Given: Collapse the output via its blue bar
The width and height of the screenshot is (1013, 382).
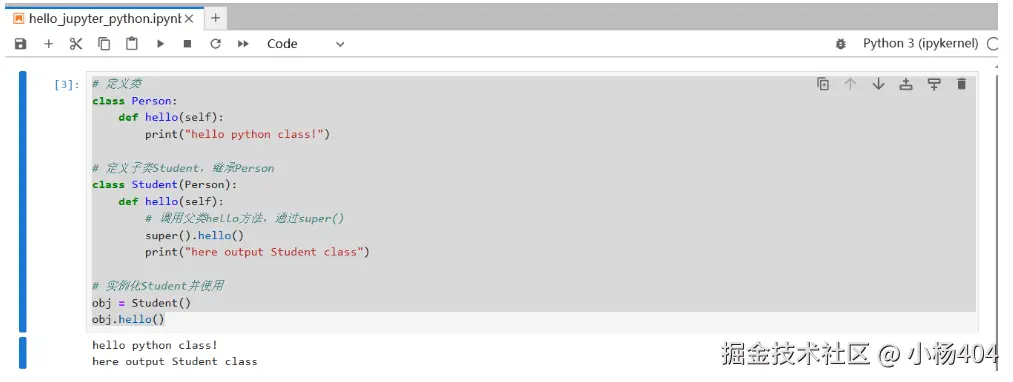Looking at the screenshot, I should [x=23, y=353].
